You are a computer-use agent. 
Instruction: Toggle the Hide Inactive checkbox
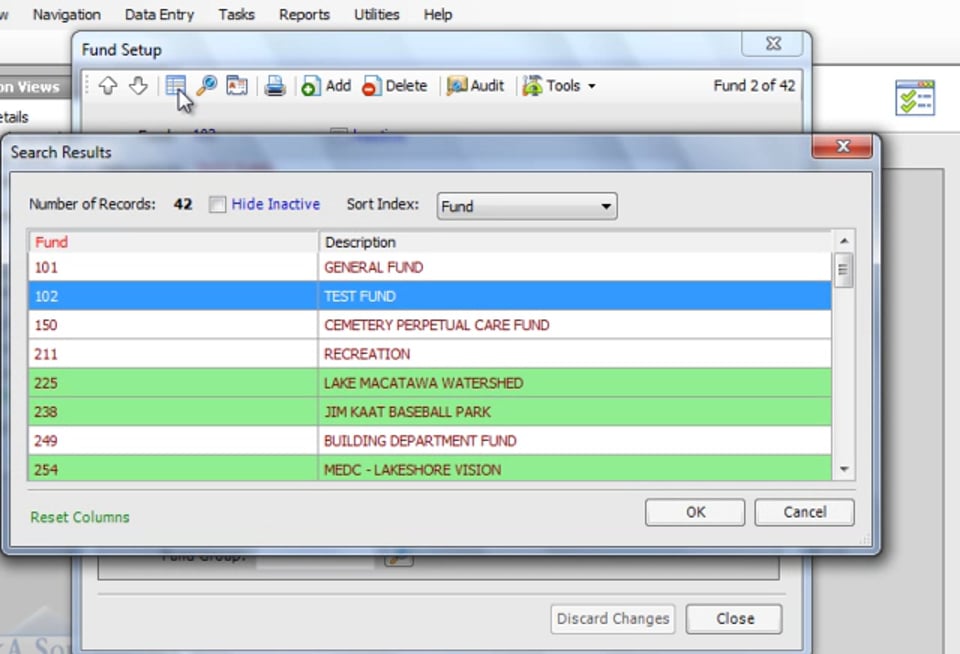(217, 204)
